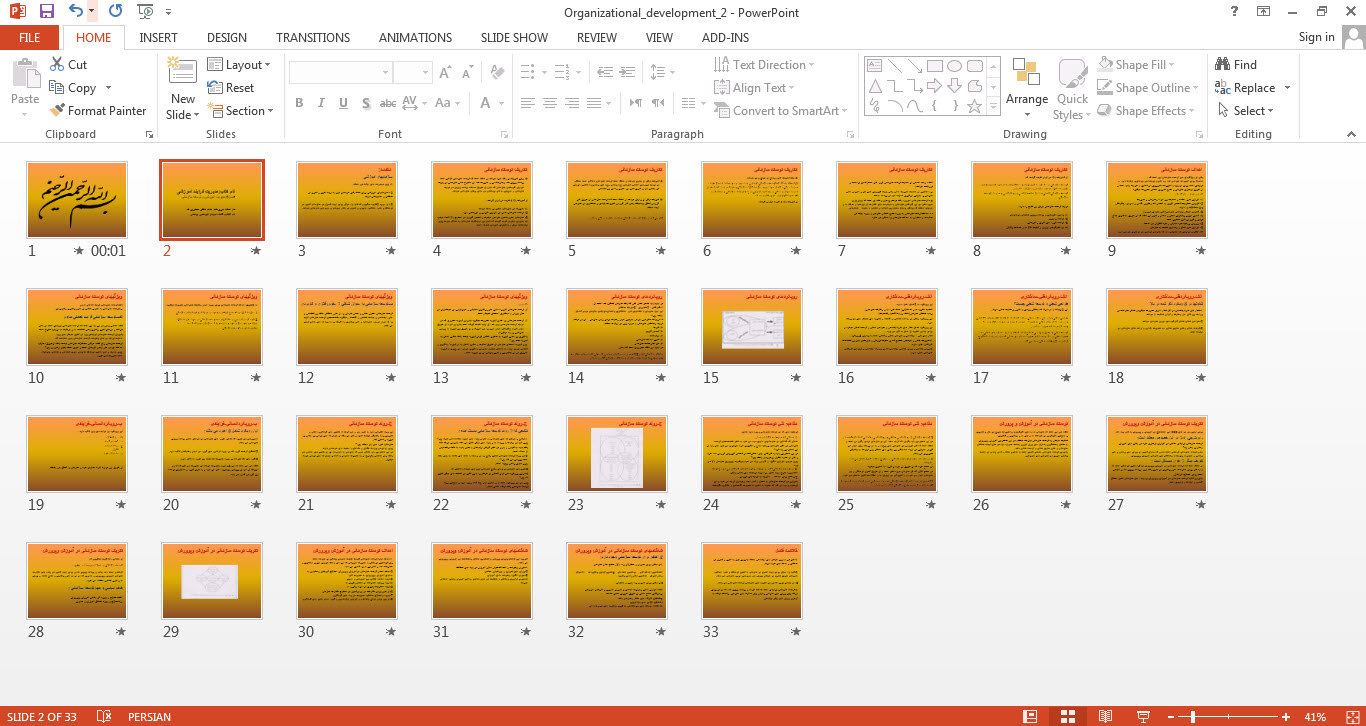Click the Select tool in Editing group
The image size is (1366, 726).
coord(1246,111)
